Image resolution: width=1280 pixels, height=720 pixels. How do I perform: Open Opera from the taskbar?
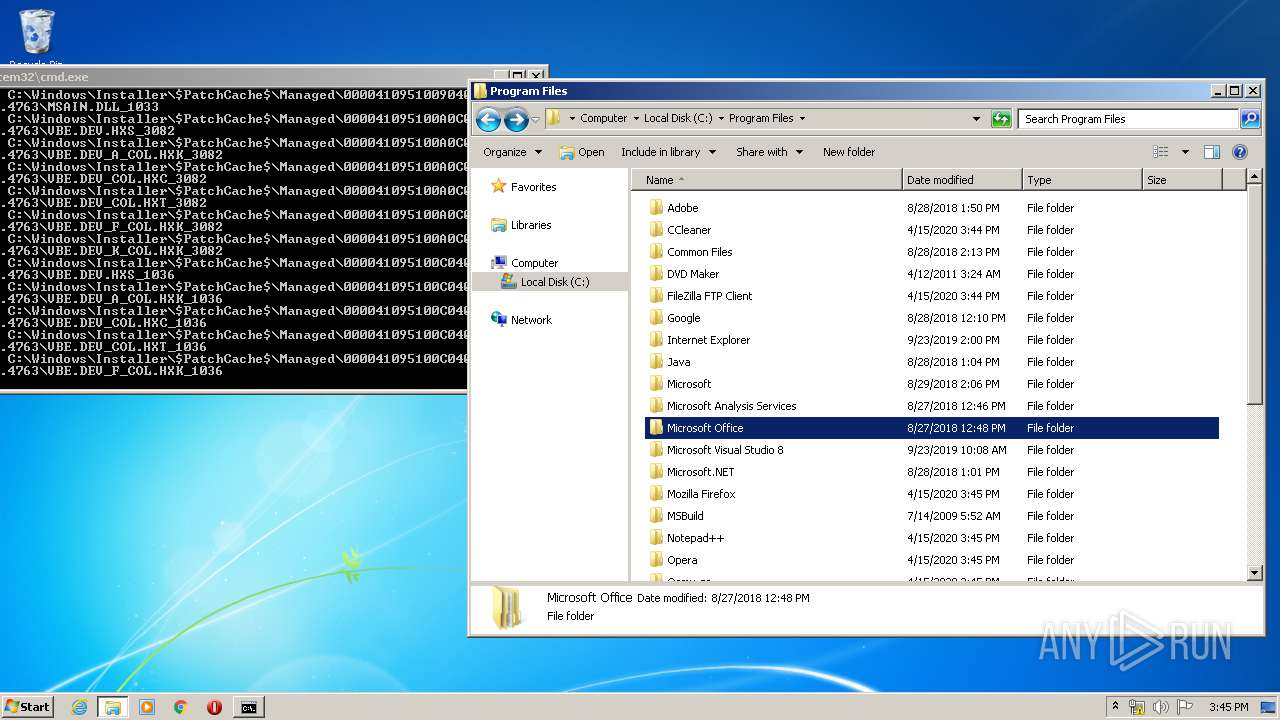click(x=214, y=707)
